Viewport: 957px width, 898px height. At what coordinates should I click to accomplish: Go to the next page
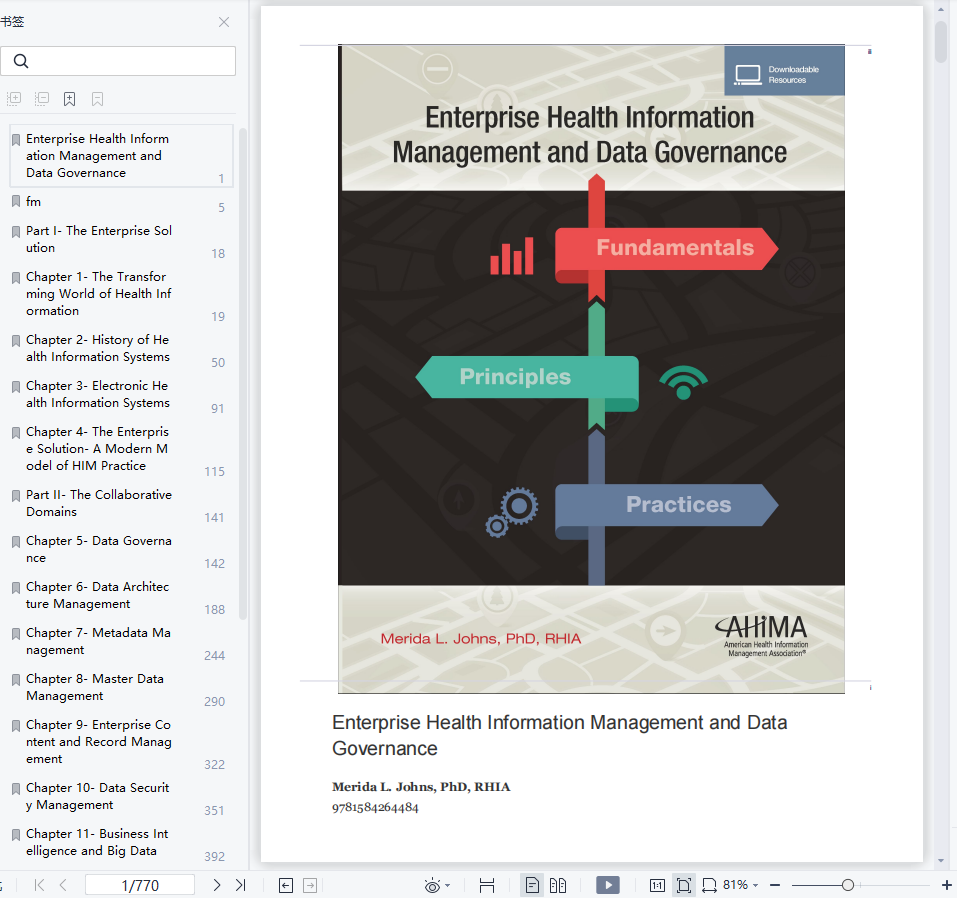tap(217, 885)
